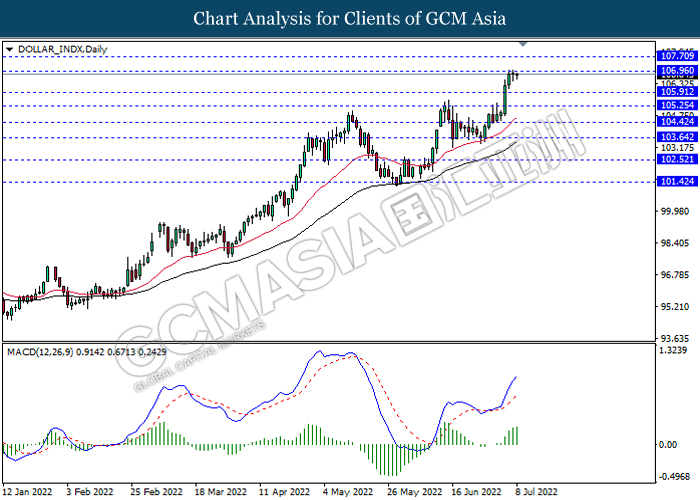Viewport: 700px width, 500px height.
Task: Click the 1.3239 MACD scale value
Action: click(x=673, y=350)
